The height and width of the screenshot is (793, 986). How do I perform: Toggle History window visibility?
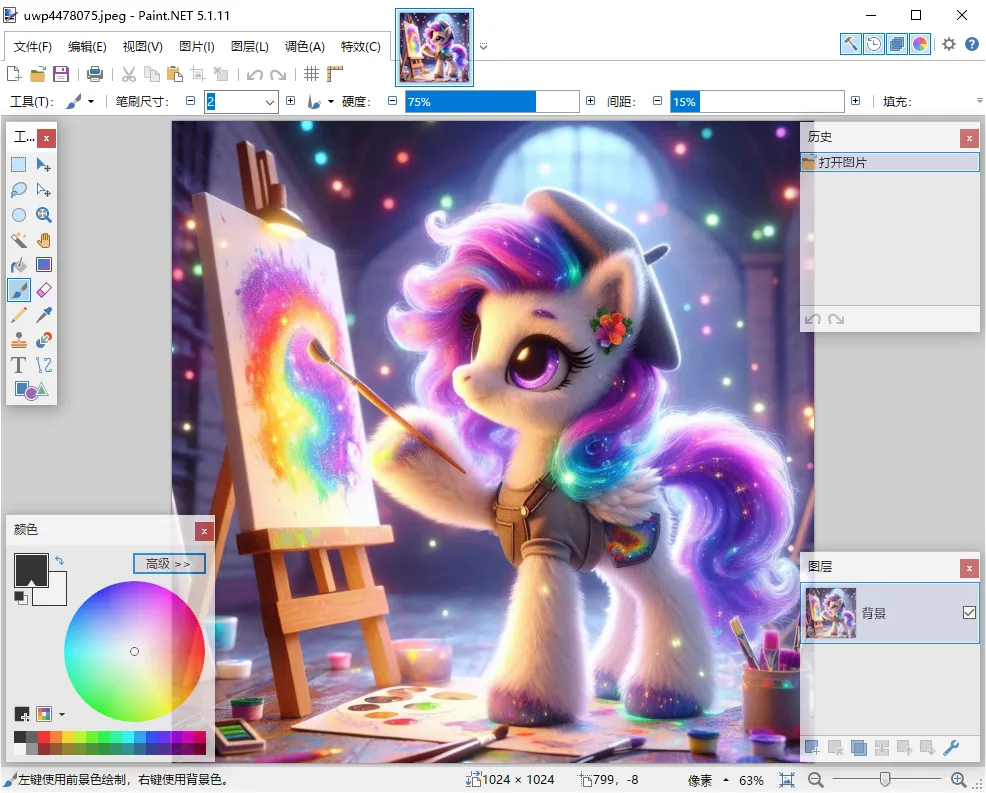point(874,44)
